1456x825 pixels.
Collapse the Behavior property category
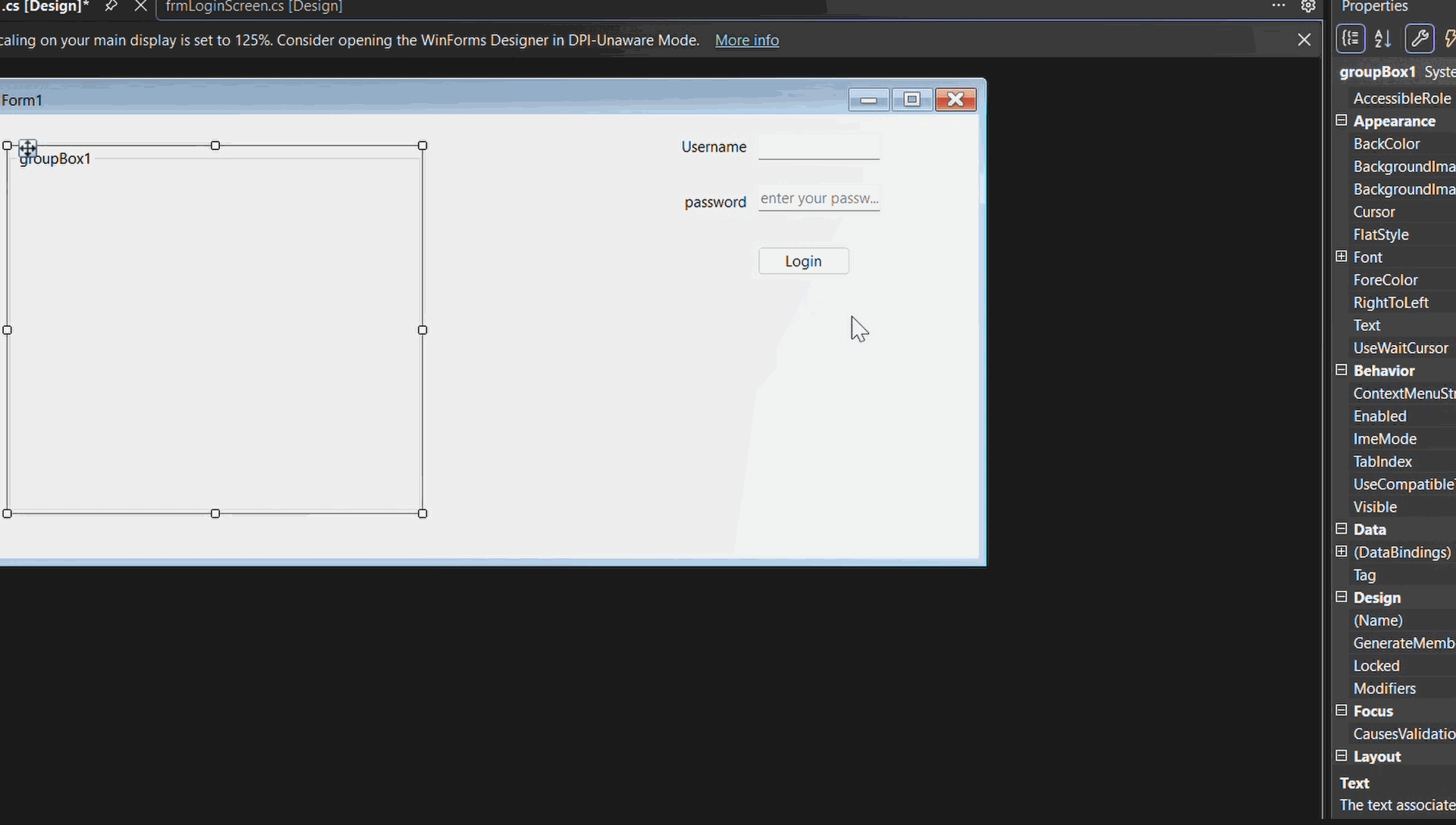pos(1341,370)
